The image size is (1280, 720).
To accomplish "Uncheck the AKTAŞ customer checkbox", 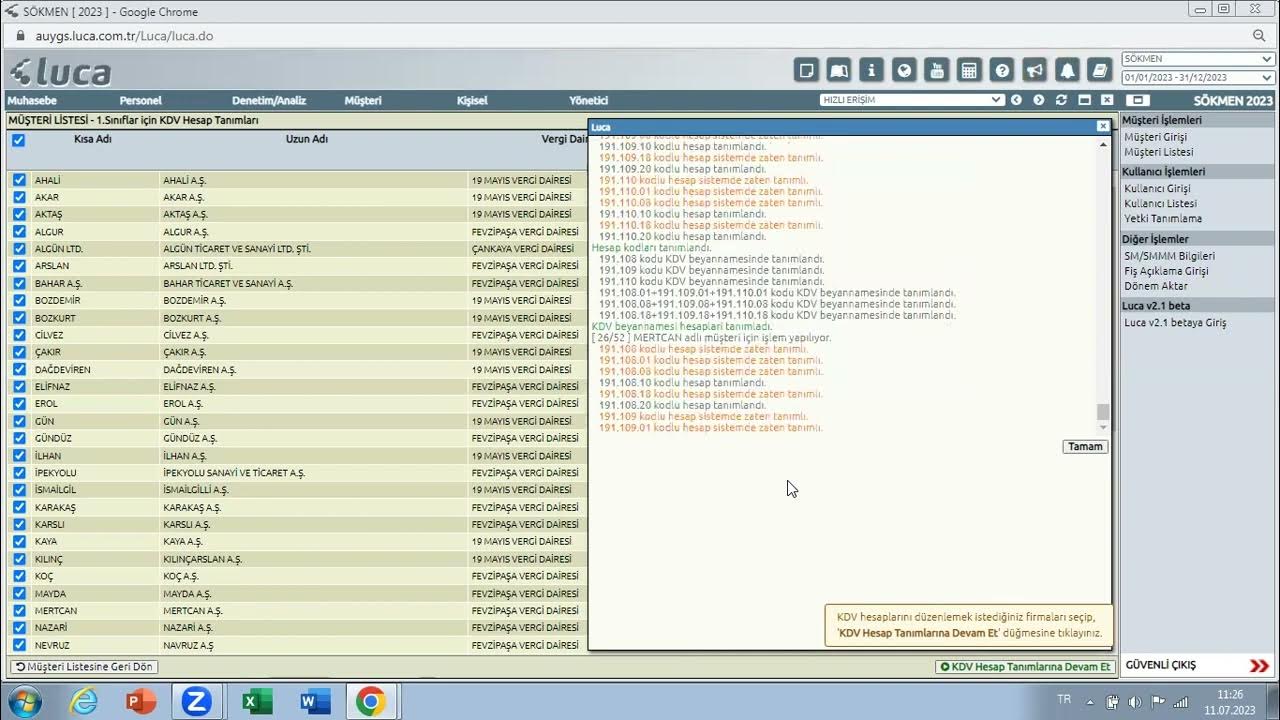I will tap(19, 214).
